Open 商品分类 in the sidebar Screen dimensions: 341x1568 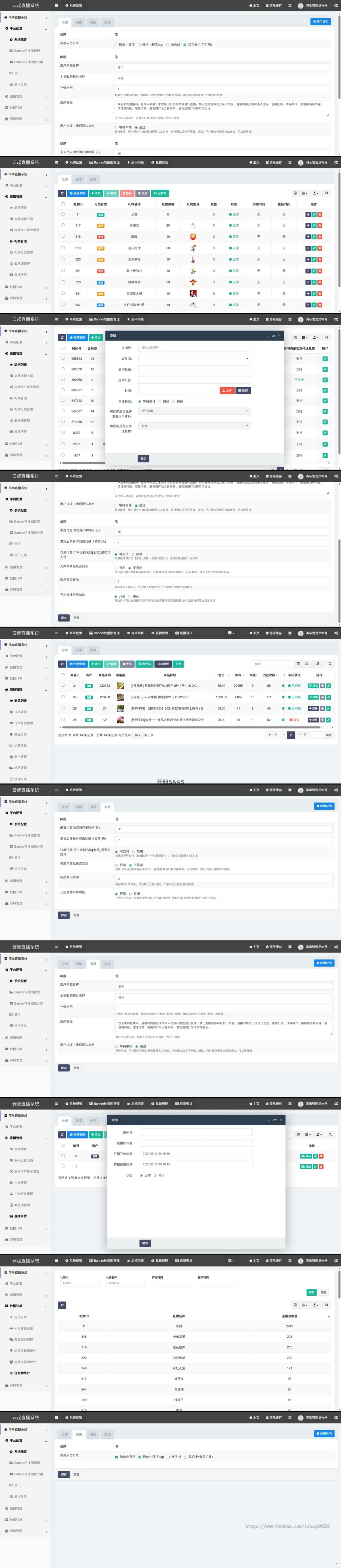pyautogui.click(x=21, y=734)
